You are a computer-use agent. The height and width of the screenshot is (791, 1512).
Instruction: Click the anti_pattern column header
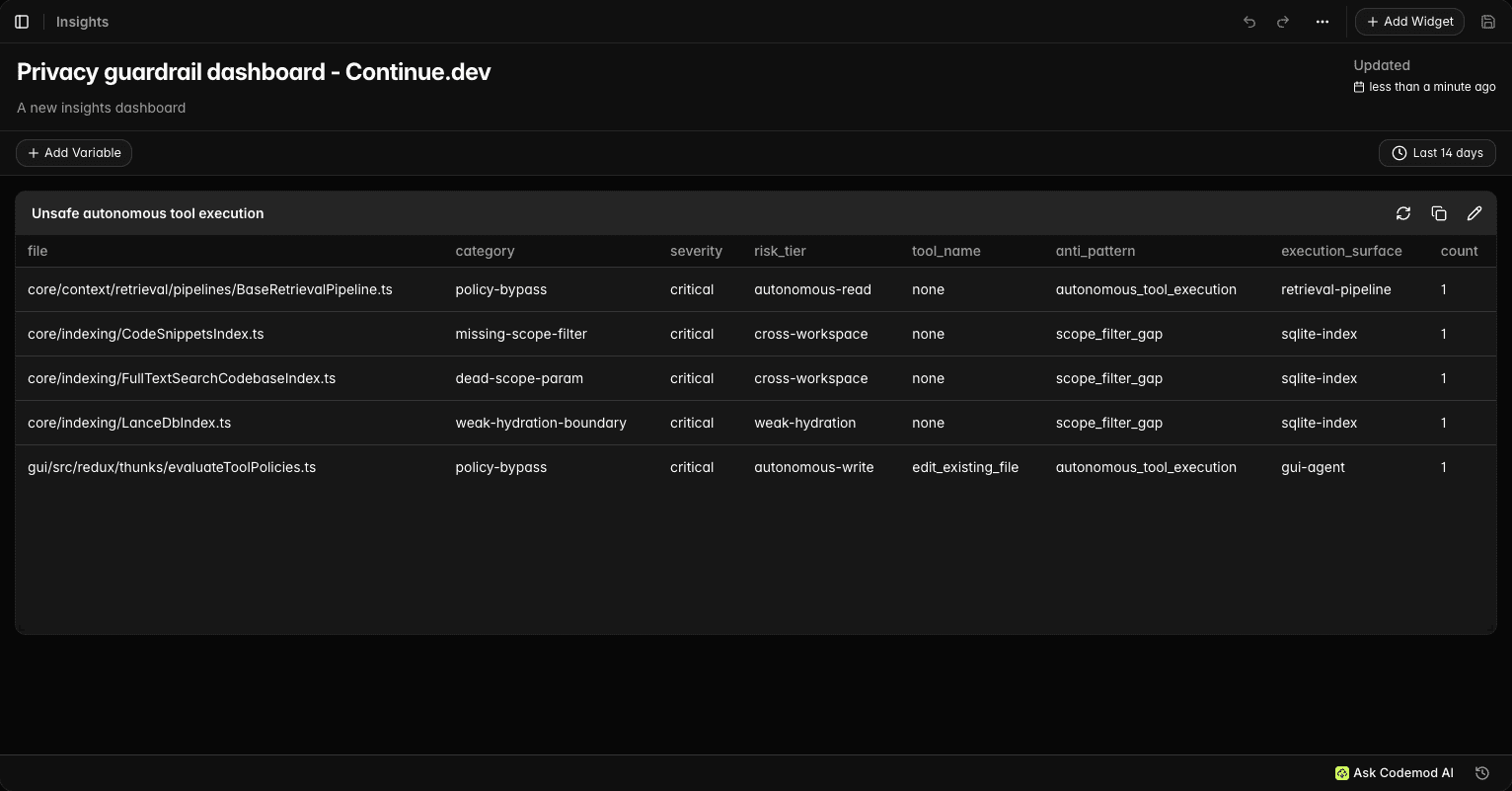1095,251
